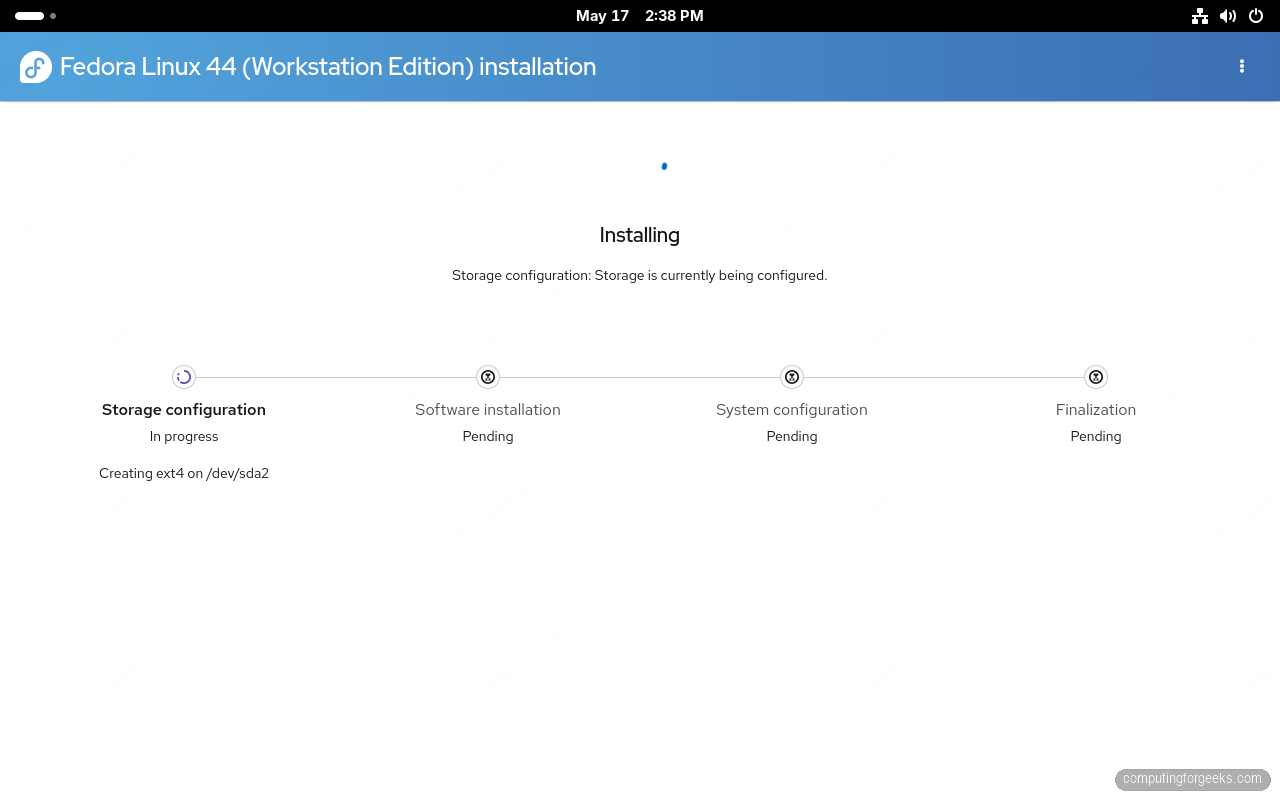The height and width of the screenshot is (800, 1280).
Task: Click the 'In progress' status text
Action: (184, 437)
